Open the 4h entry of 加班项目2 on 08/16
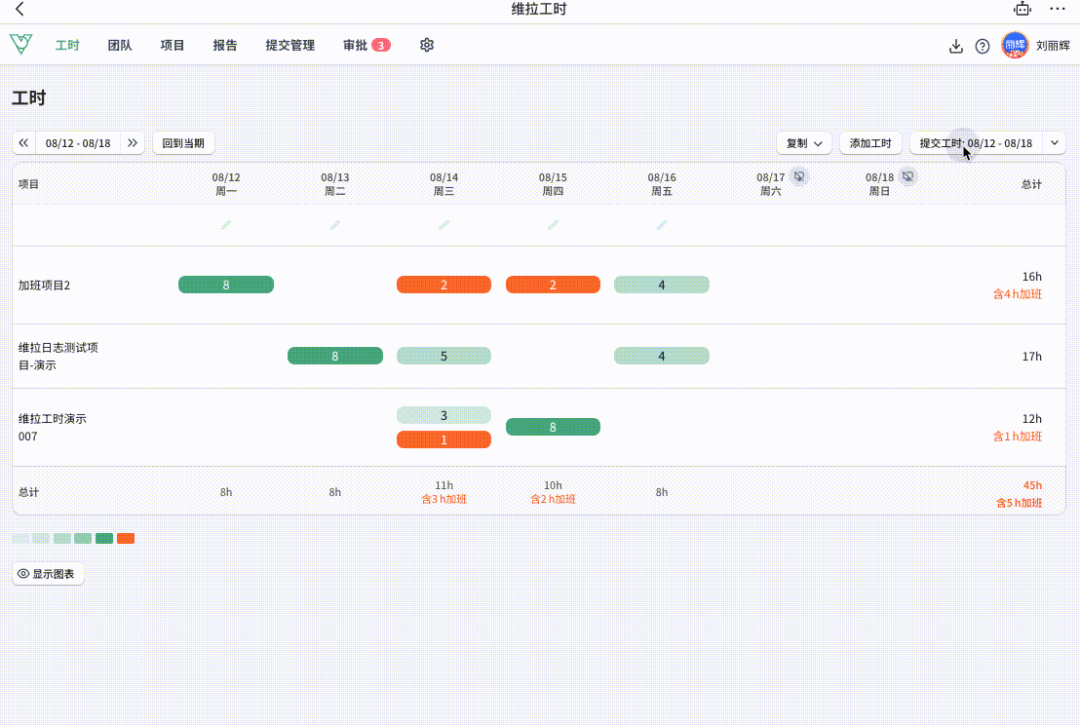The width and height of the screenshot is (1080, 725). [x=661, y=285]
